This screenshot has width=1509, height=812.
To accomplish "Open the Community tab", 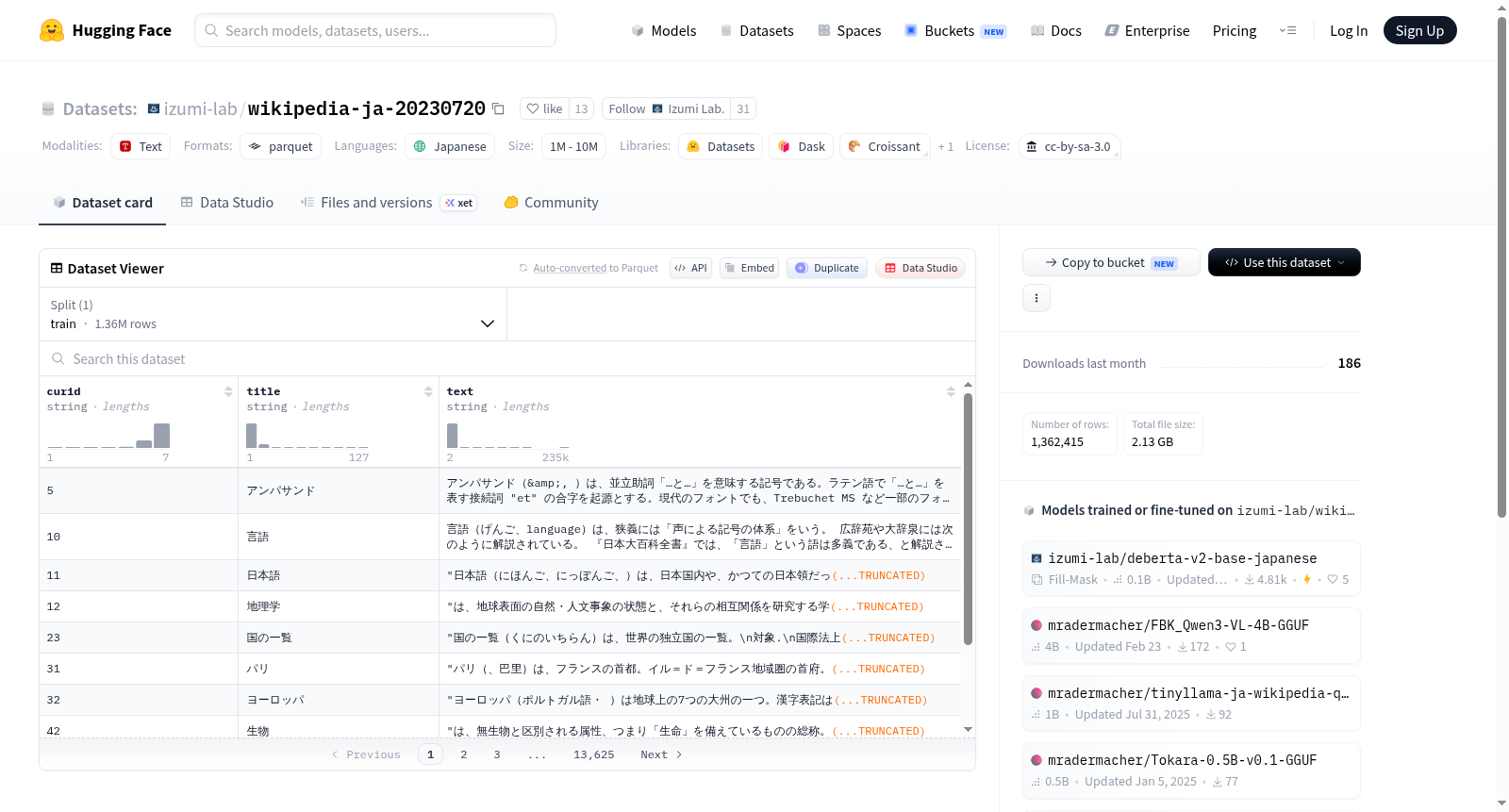I will (x=551, y=203).
